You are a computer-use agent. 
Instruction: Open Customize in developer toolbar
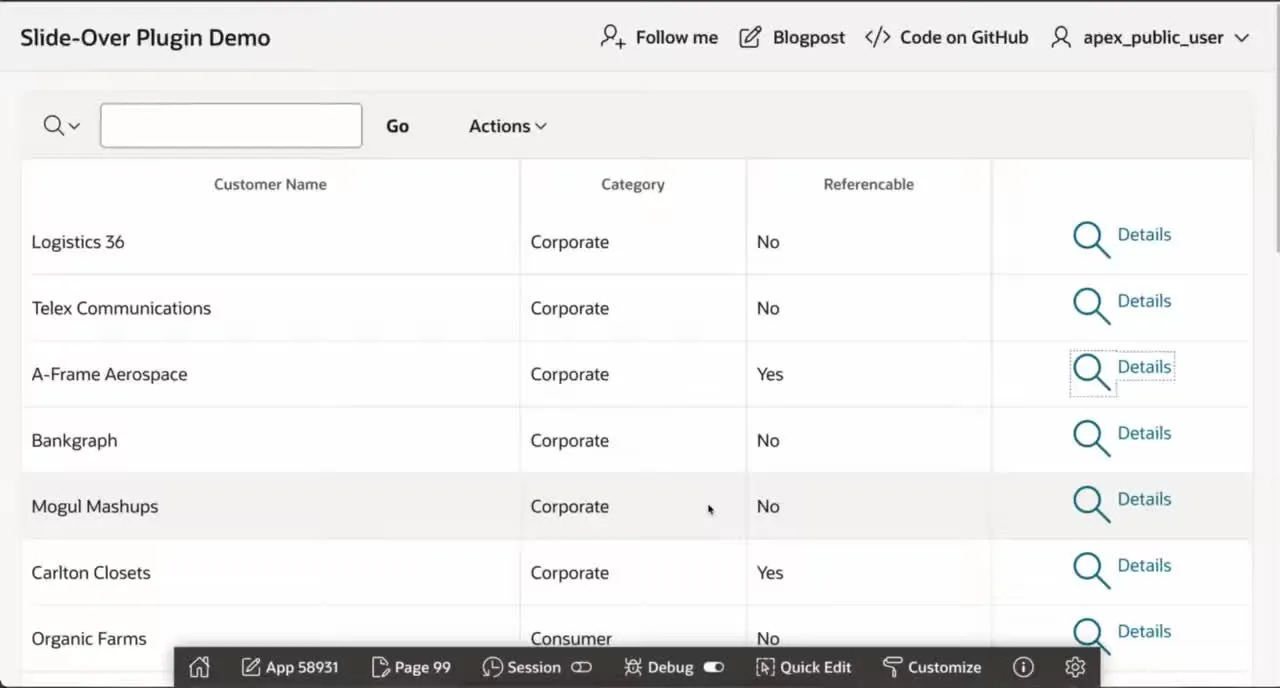pos(932,668)
